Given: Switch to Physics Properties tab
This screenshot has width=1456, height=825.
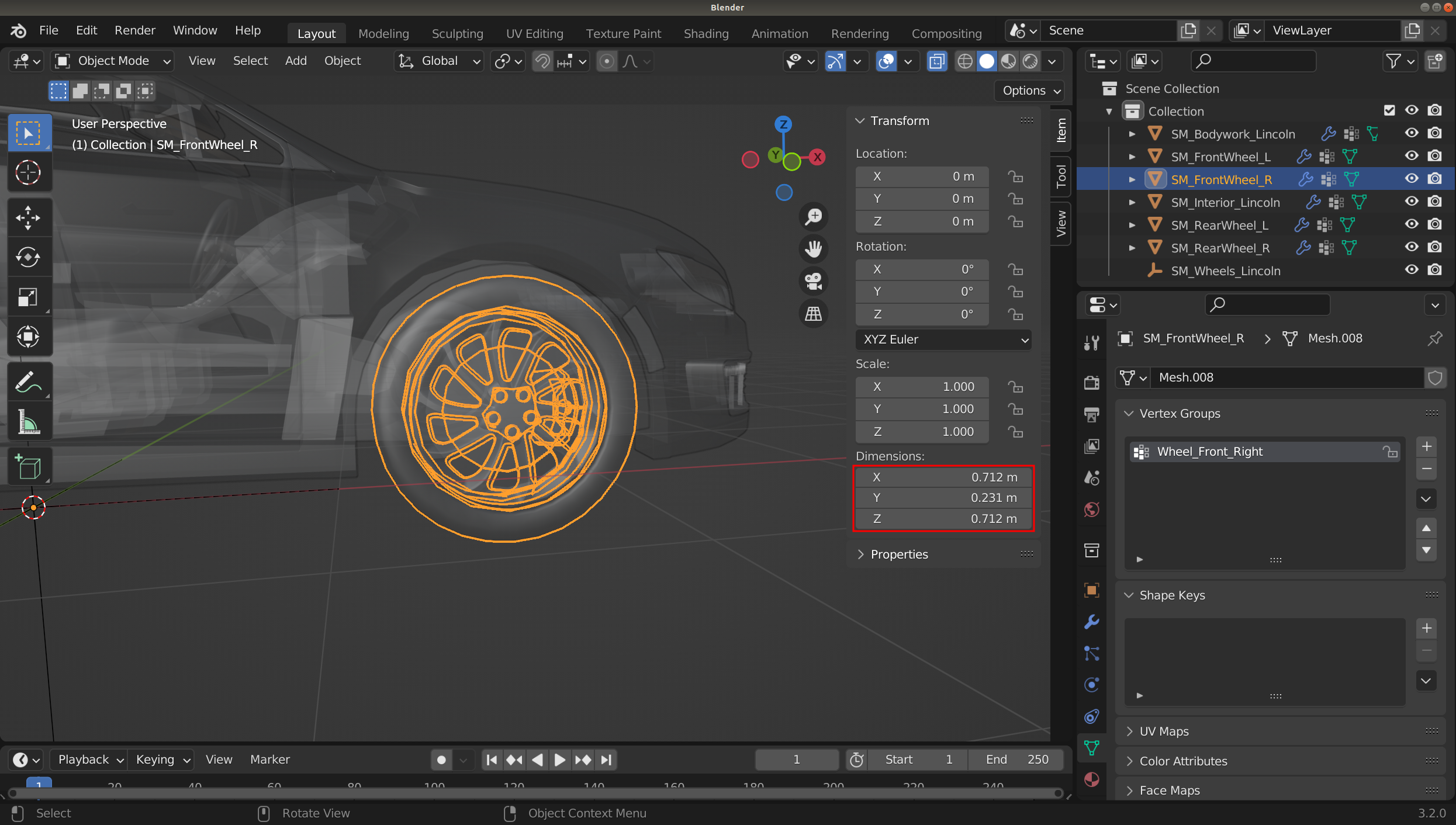Looking at the screenshot, I should pyautogui.click(x=1092, y=685).
